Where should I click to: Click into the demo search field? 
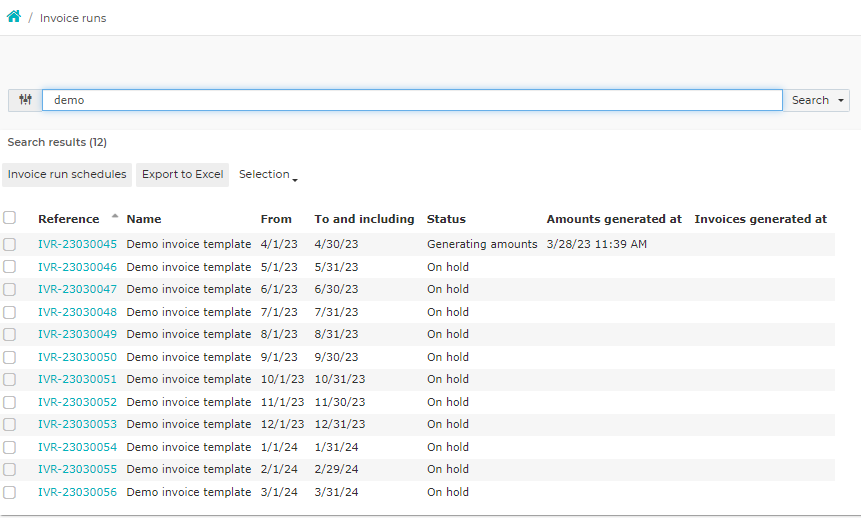point(412,100)
